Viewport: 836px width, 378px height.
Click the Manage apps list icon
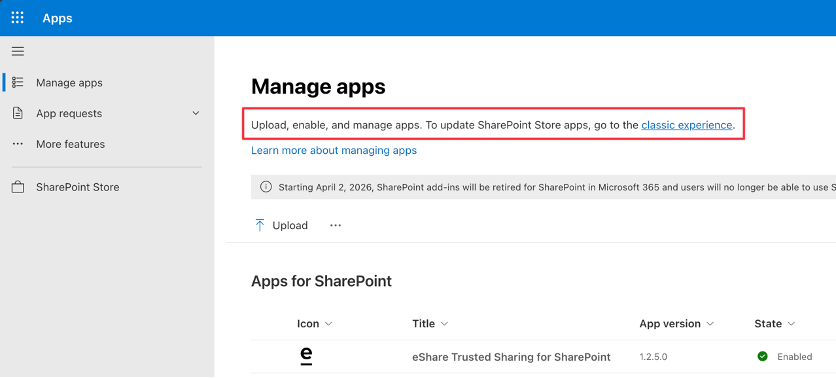point(18,83)
